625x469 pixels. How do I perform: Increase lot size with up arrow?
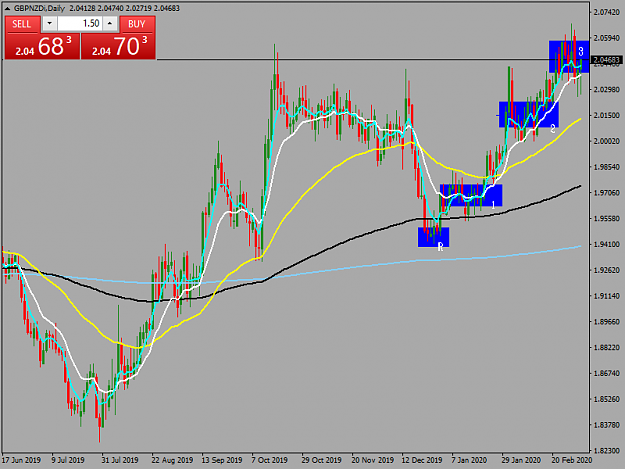[x=110, y=24]
